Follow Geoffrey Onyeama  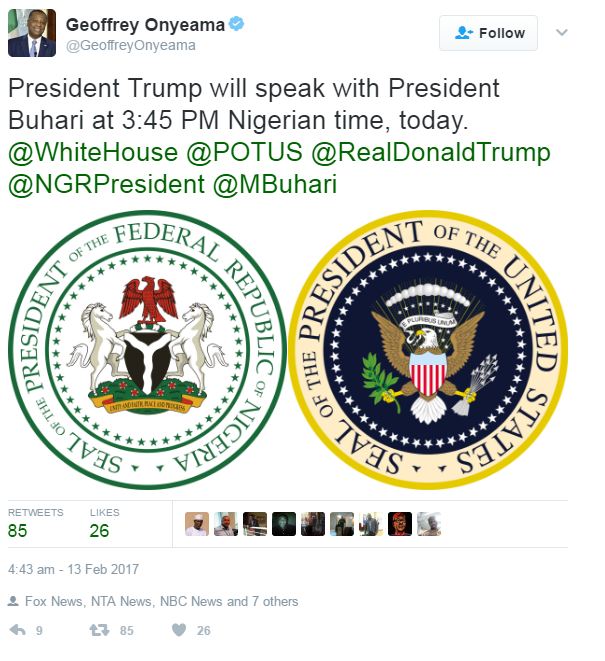(x=488, y=33)
